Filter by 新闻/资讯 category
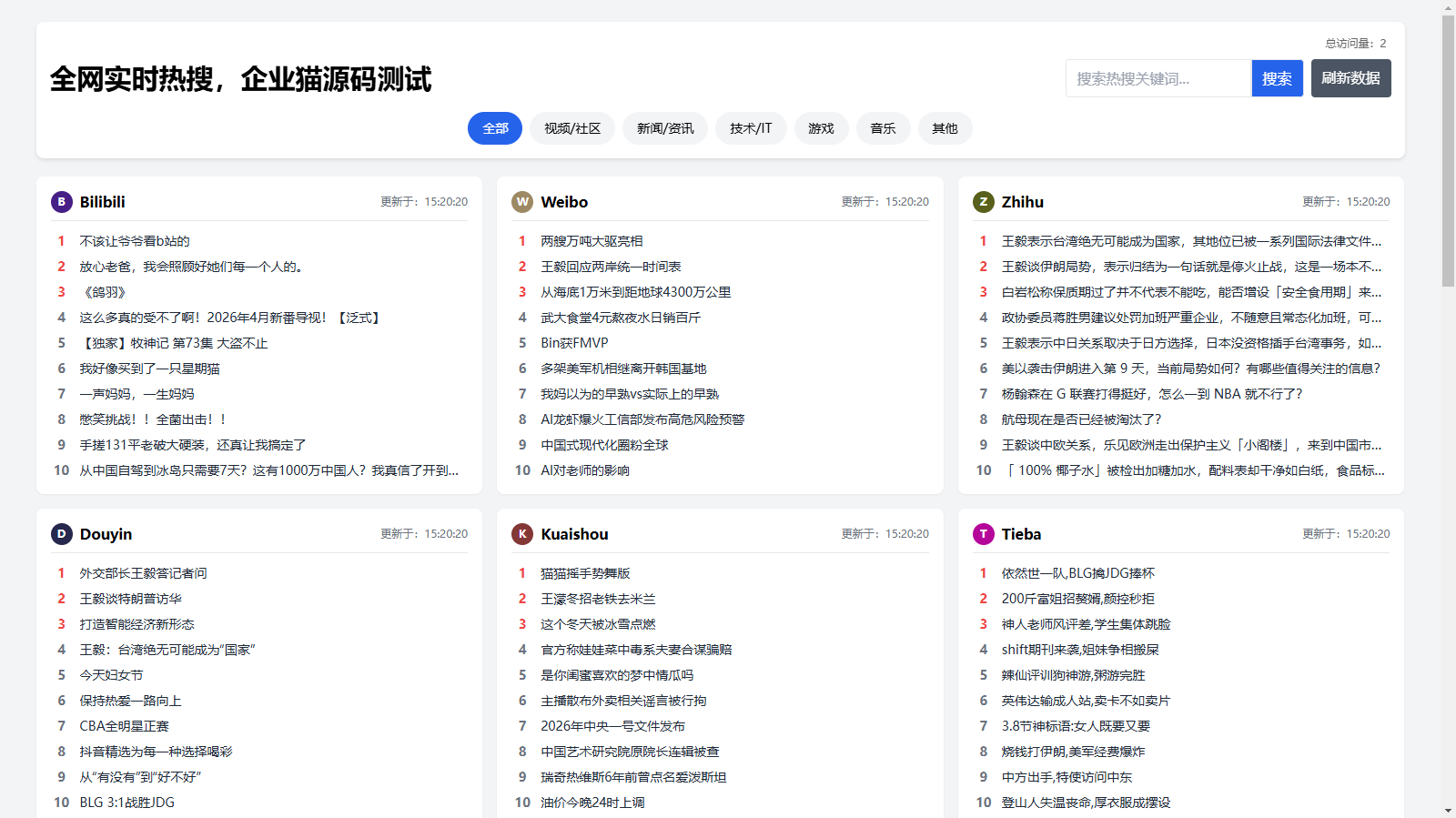 click(x=665, y=128)
